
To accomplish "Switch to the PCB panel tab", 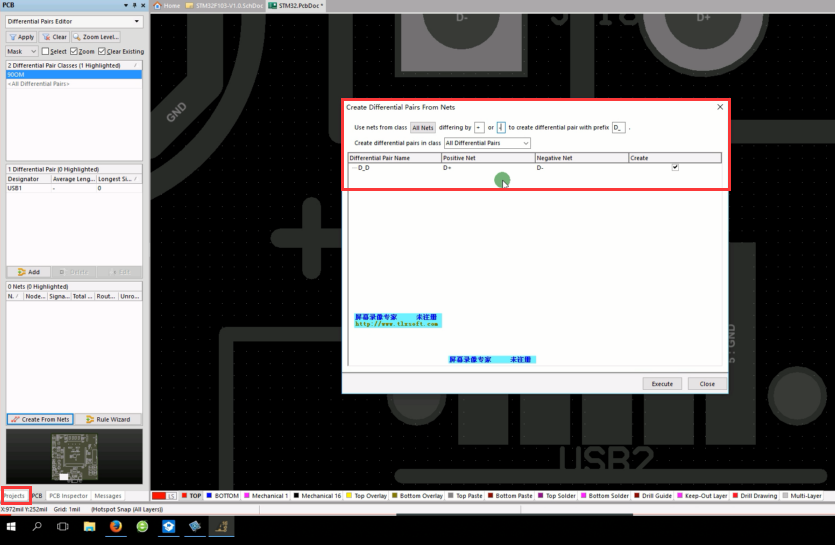I will (x=37, y=495).
